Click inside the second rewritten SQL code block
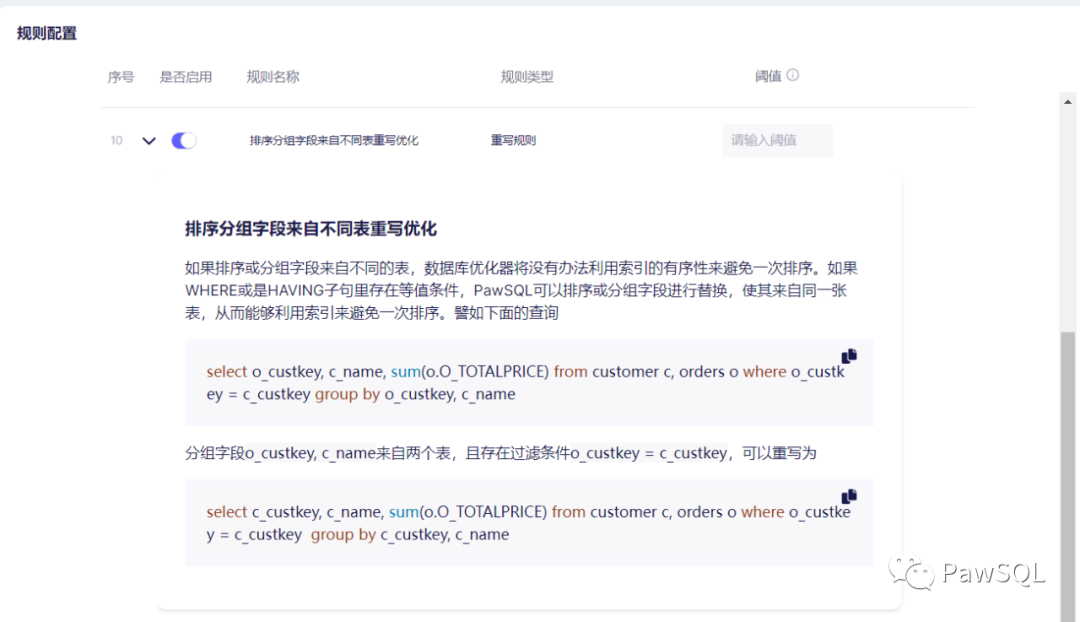 (x=528, y=523)
